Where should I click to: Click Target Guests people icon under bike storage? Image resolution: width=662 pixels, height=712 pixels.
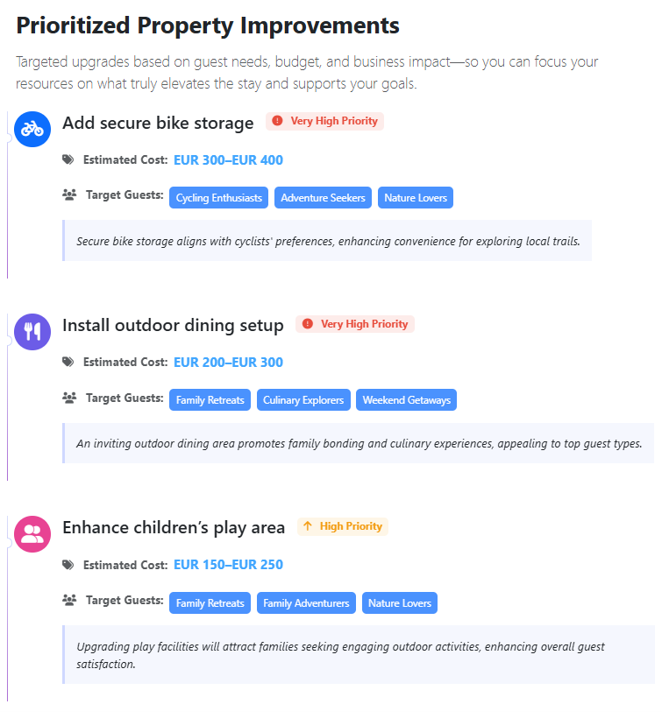[x=69, y=196]
